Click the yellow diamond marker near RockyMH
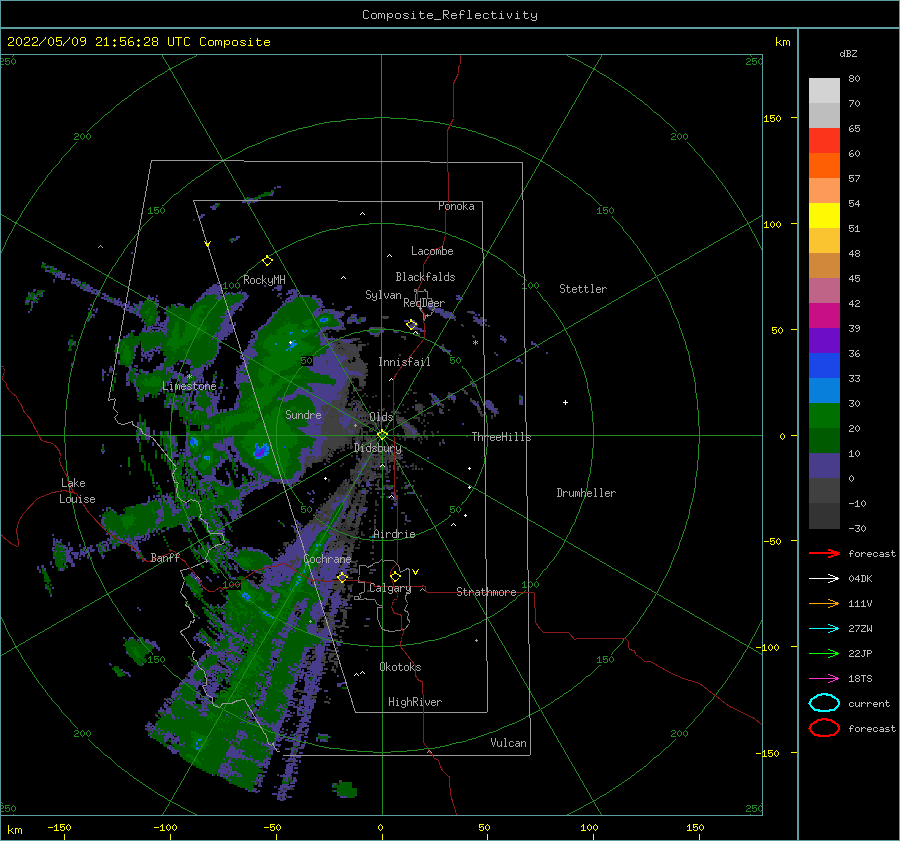 [x=267, y=261]
